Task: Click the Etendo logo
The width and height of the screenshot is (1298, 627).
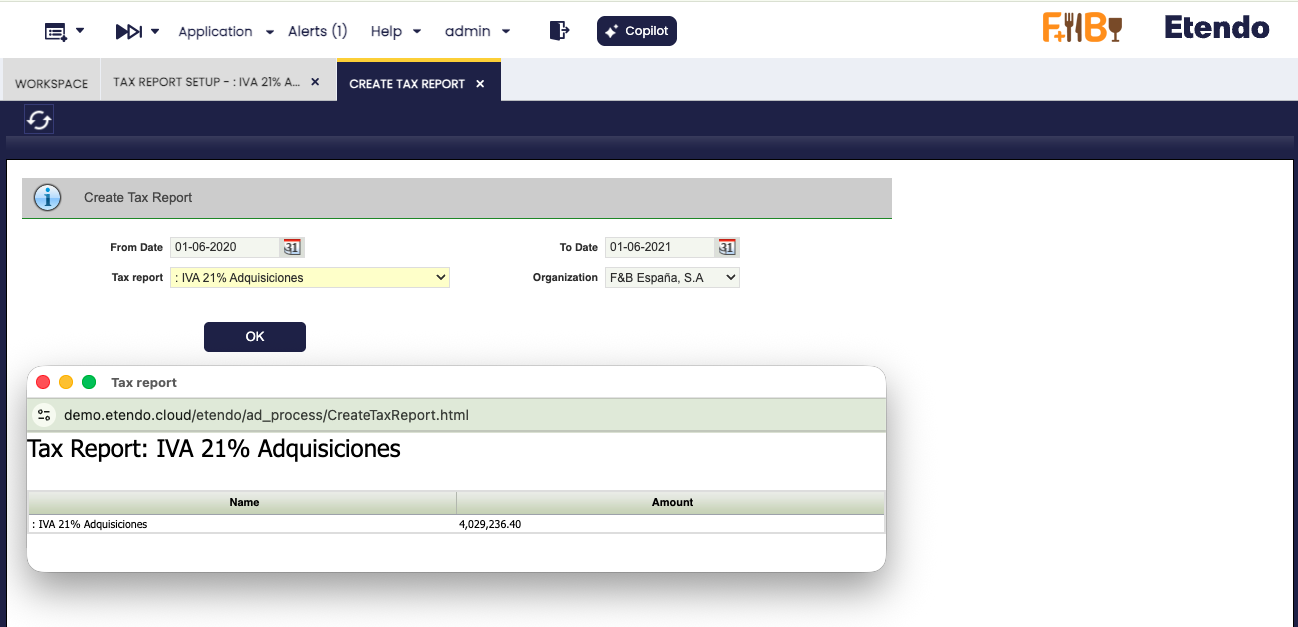Action: point(1217,28)
